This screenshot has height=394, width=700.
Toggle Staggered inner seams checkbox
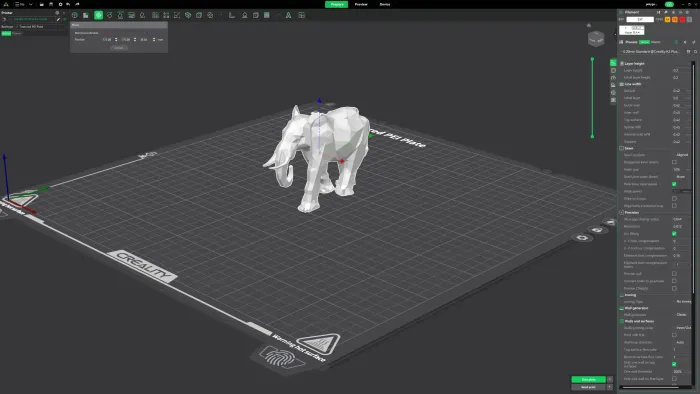pos(674,162)
